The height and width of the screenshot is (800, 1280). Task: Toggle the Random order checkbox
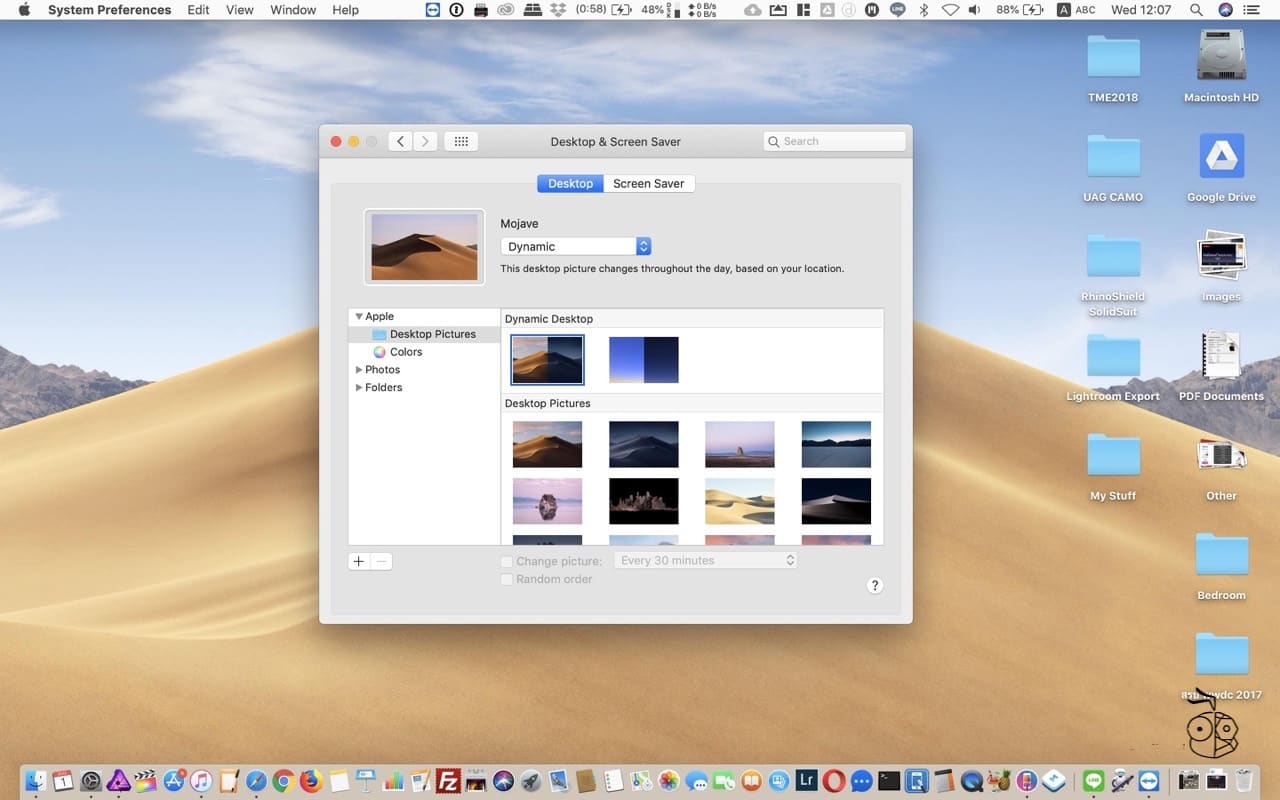coord(507,580)
